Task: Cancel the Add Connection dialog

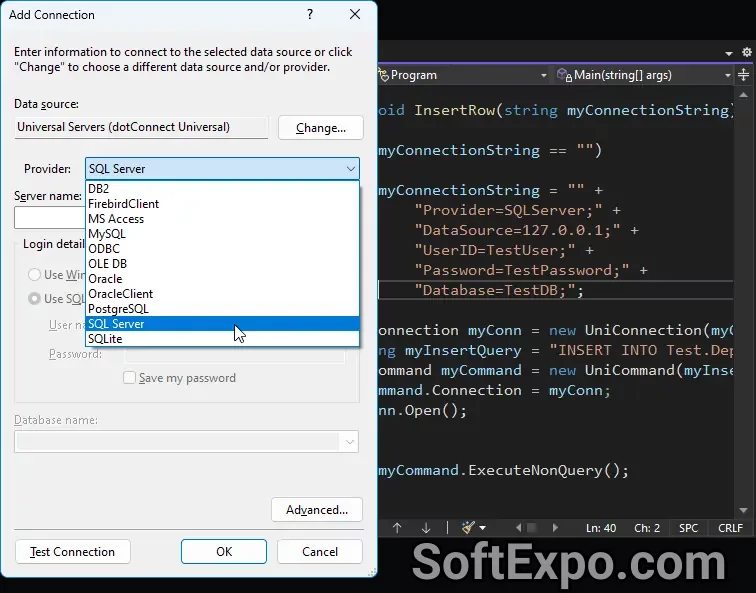Action: pos(320,552)
